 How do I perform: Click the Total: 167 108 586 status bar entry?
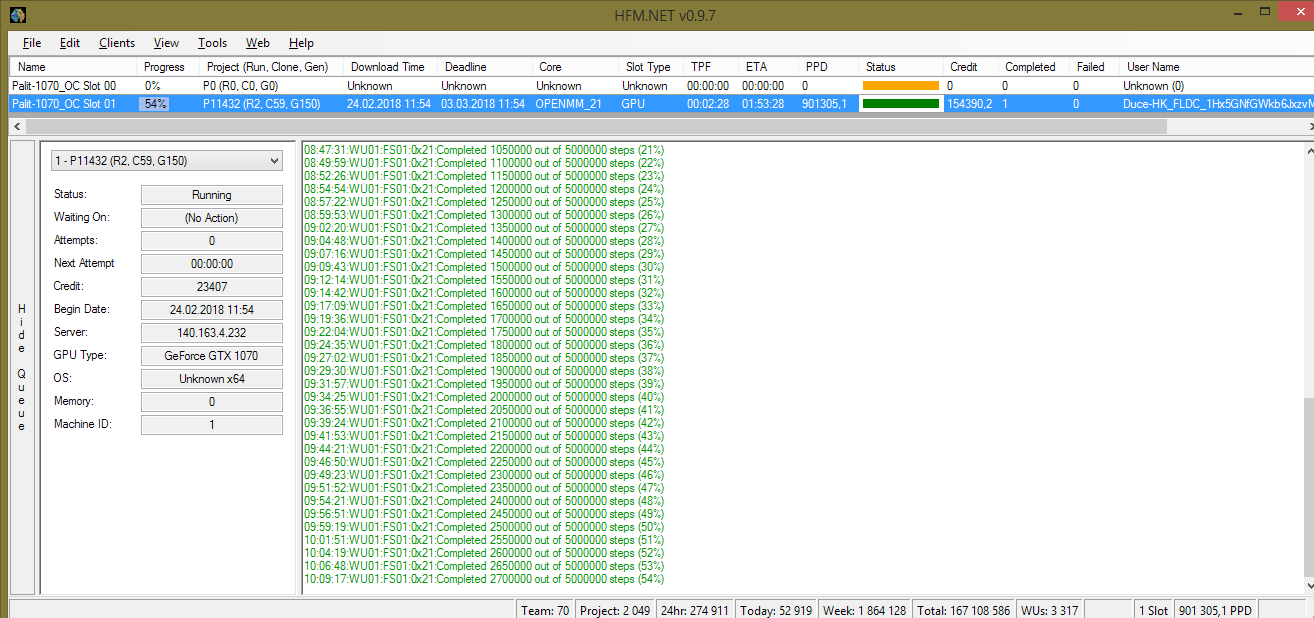pyautogui.click(x=964, y=610)
